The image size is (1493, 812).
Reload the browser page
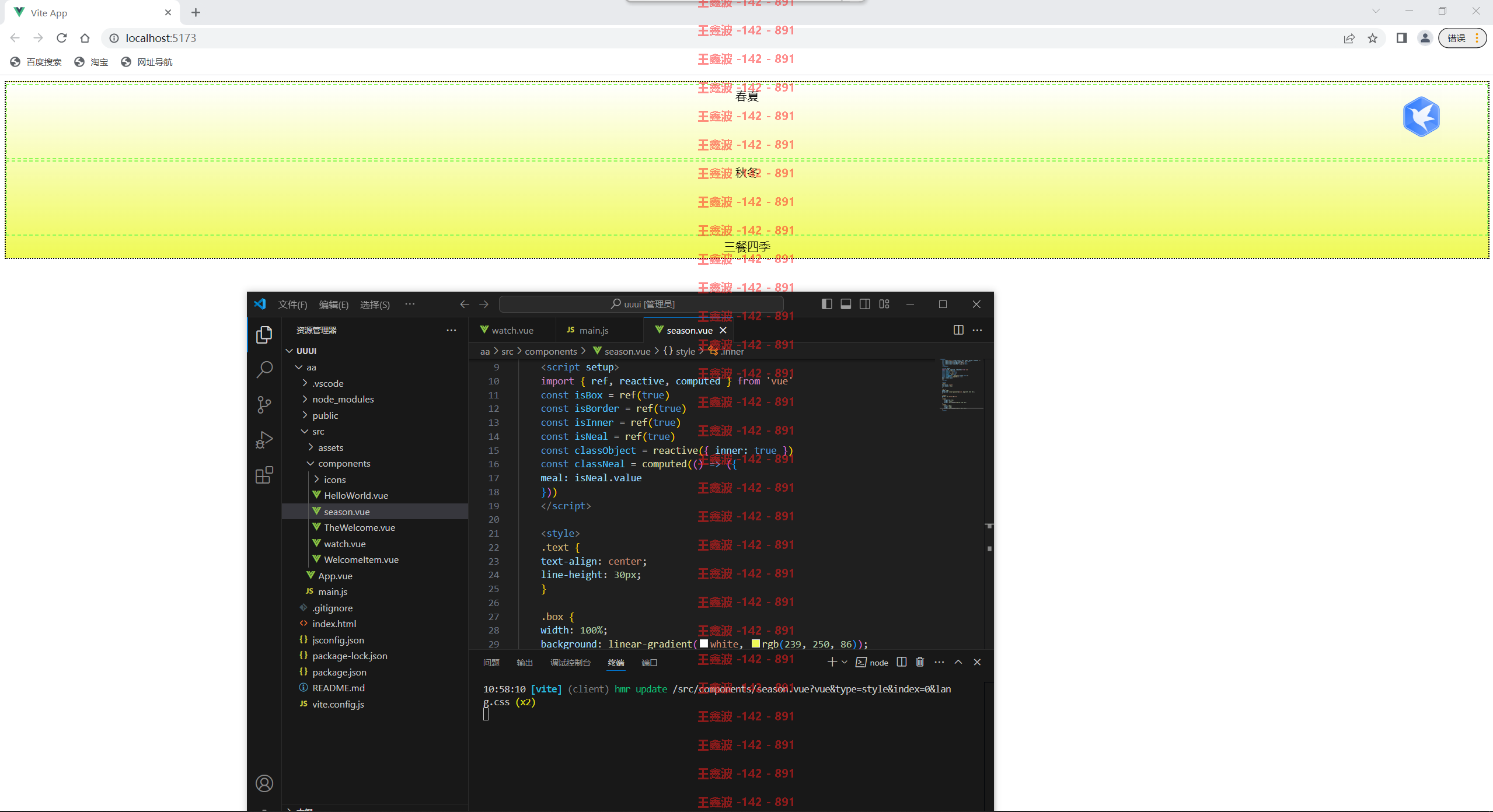[x=61, y=38]
